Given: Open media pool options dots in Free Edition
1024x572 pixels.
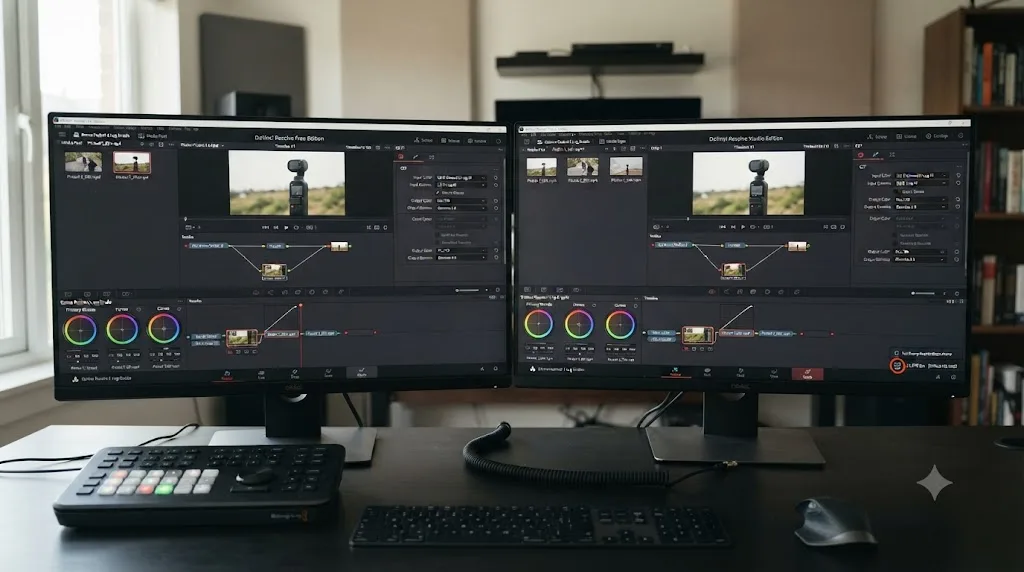Looking at the screenshot, I should pos(171,145).
